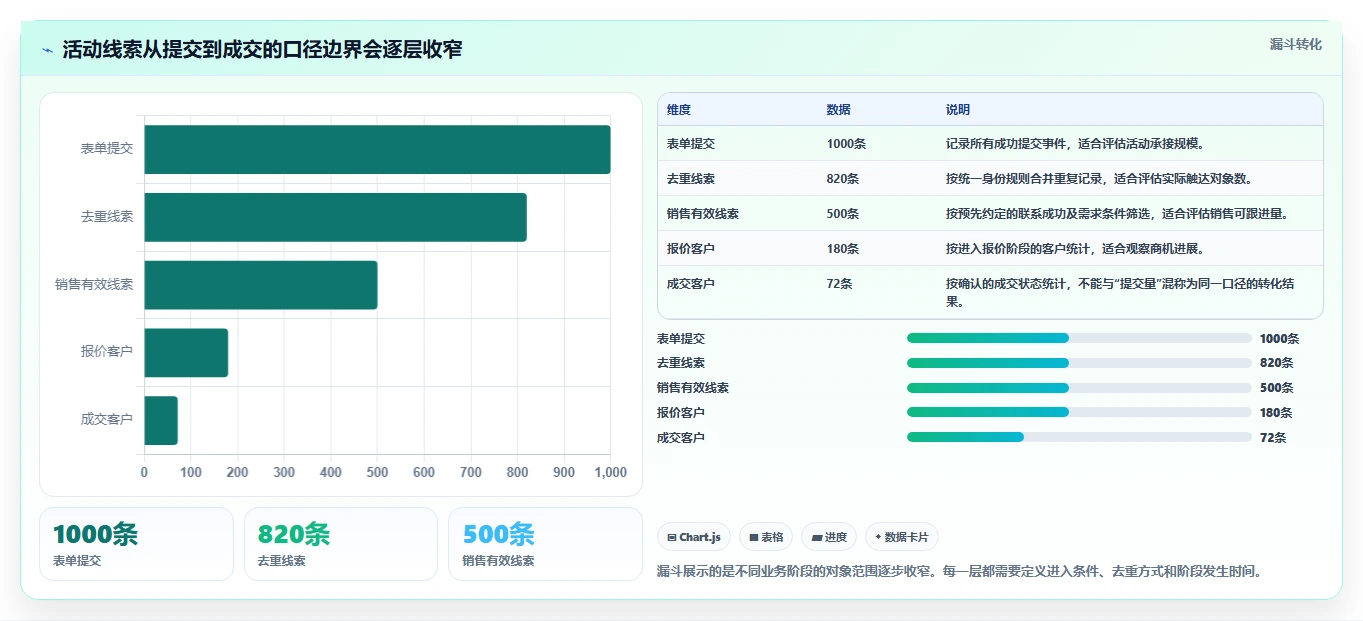This screenshot has height=621, width=1363.
Task: Open the 500条 销售有效线索 data card
Action: click(545, 544)
